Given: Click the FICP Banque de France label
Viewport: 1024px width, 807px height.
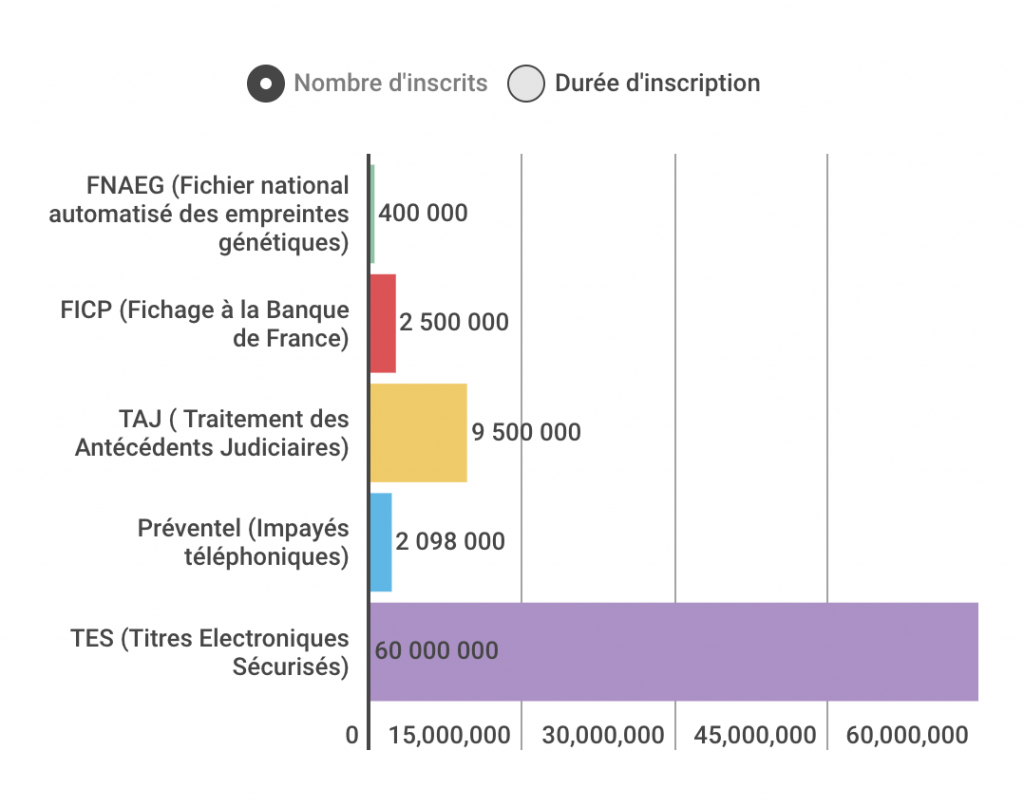Looking at the screenshot, I should point(205,324).
